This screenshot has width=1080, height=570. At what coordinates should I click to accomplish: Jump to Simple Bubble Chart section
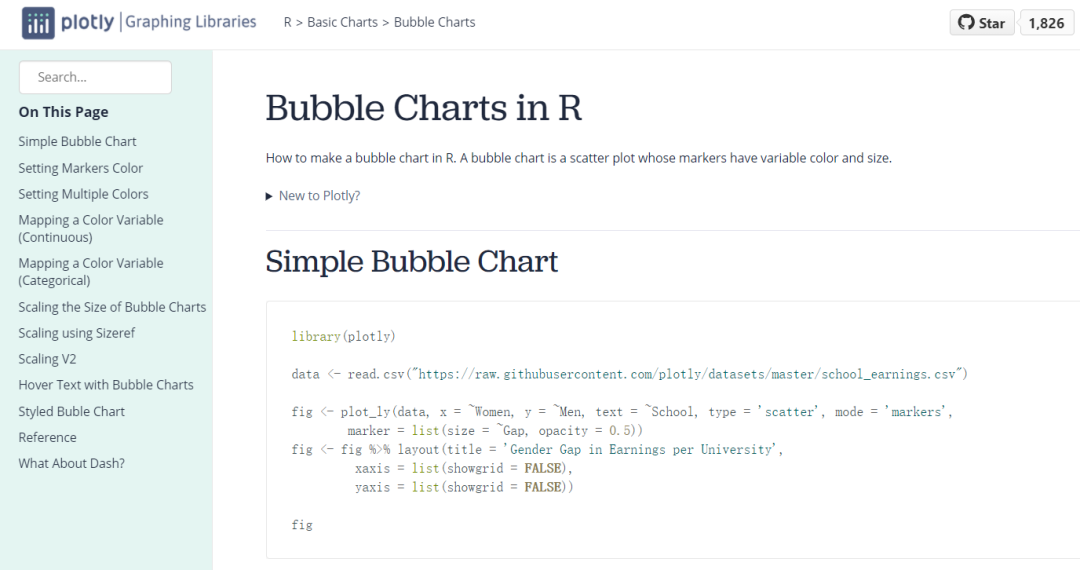pyautogui.click(x=77, y=141)
